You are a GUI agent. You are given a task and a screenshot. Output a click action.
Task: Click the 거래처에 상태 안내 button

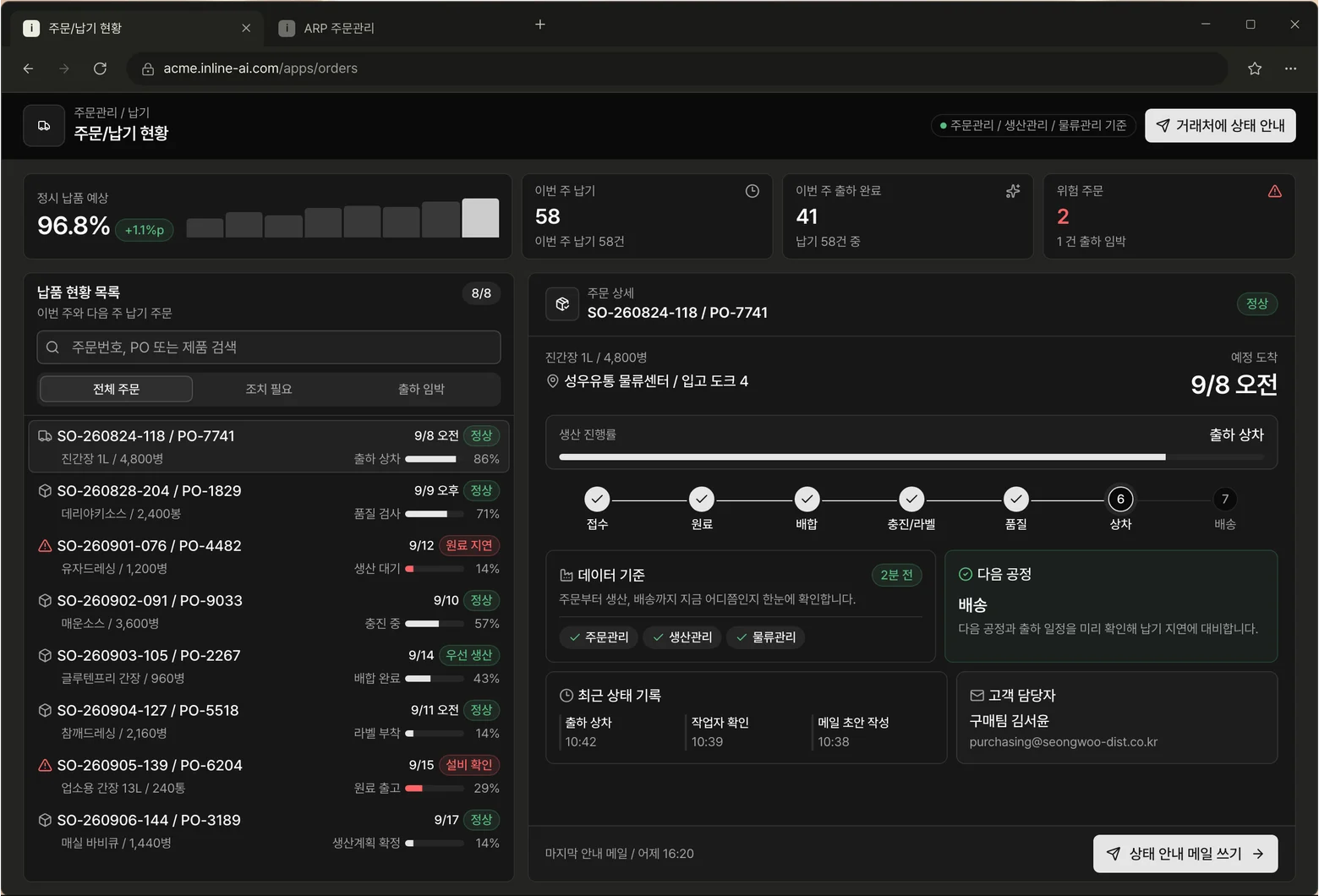coord(1220,126)
